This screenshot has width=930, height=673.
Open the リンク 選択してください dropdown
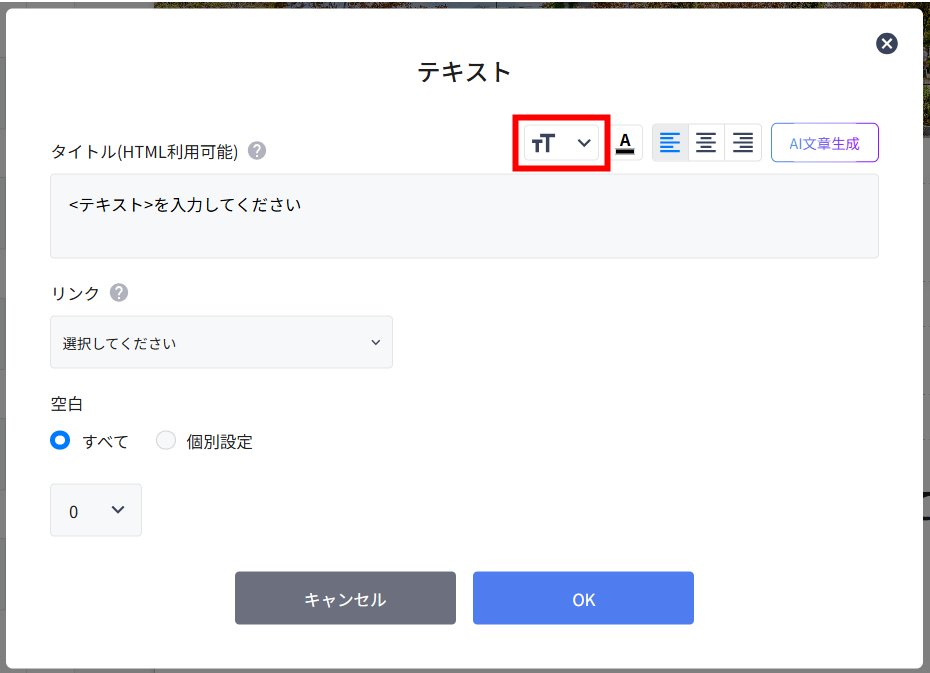pos(221,342)
